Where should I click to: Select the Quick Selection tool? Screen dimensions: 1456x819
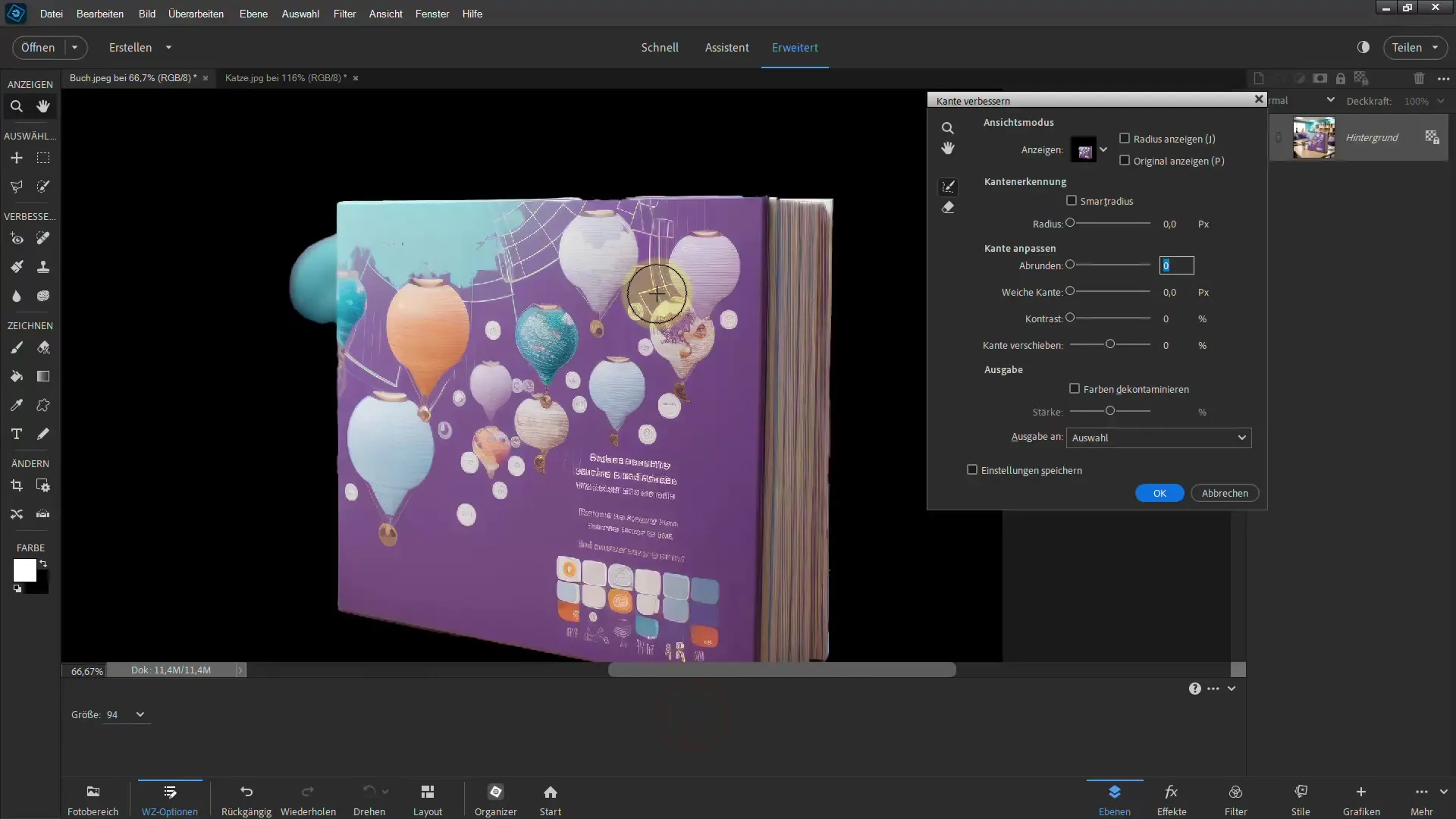(43, 187)
